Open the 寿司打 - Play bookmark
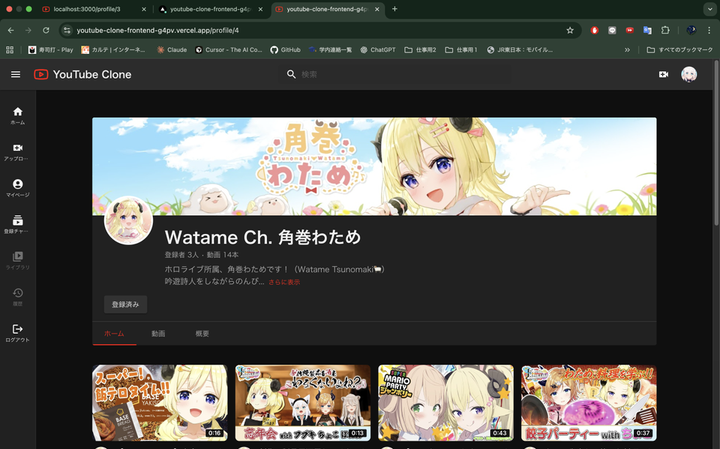The image size is (720, 449). click(x=51, y=50)
